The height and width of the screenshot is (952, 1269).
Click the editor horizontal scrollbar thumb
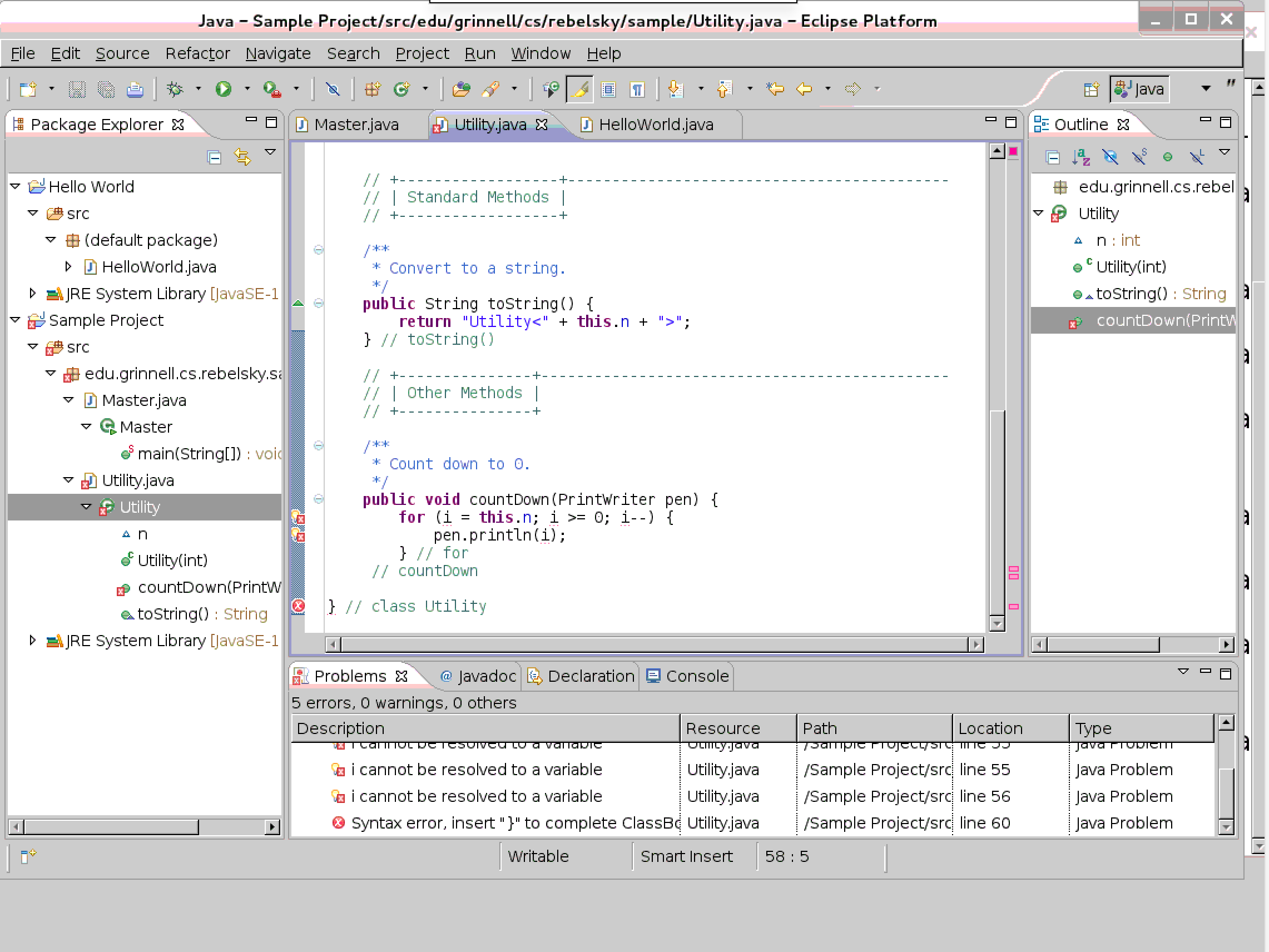coord(654,644)
